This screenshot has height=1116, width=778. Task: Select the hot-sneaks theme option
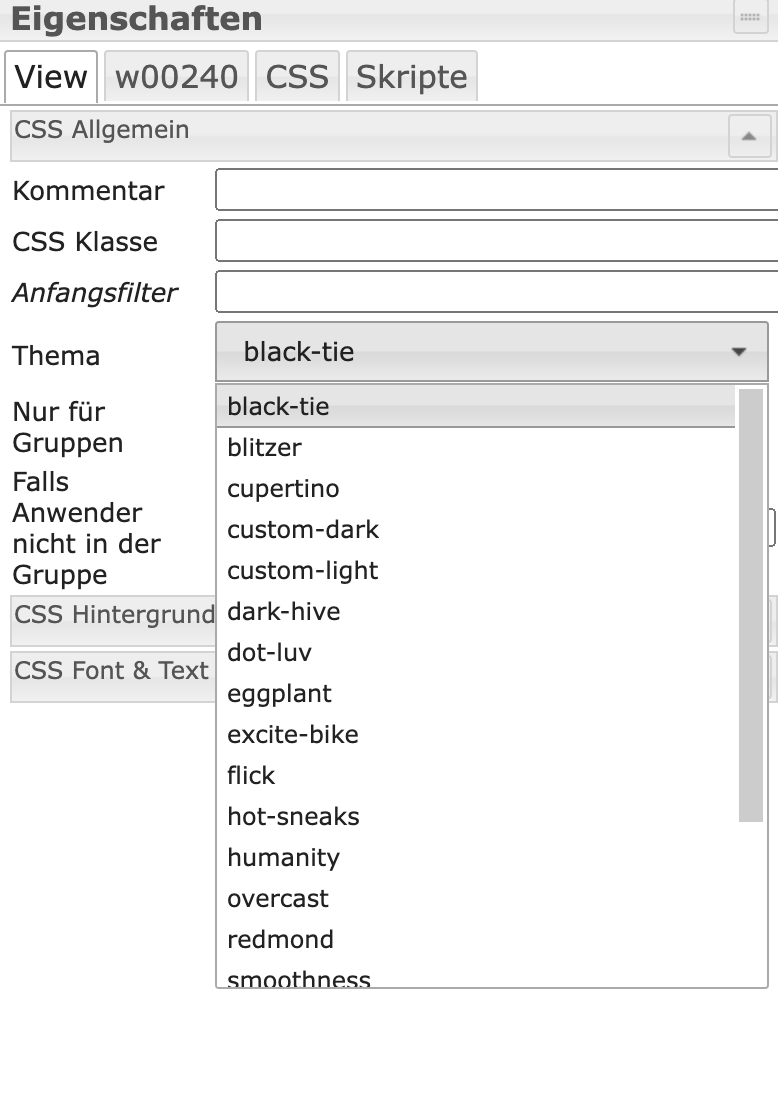pos(293,817)
